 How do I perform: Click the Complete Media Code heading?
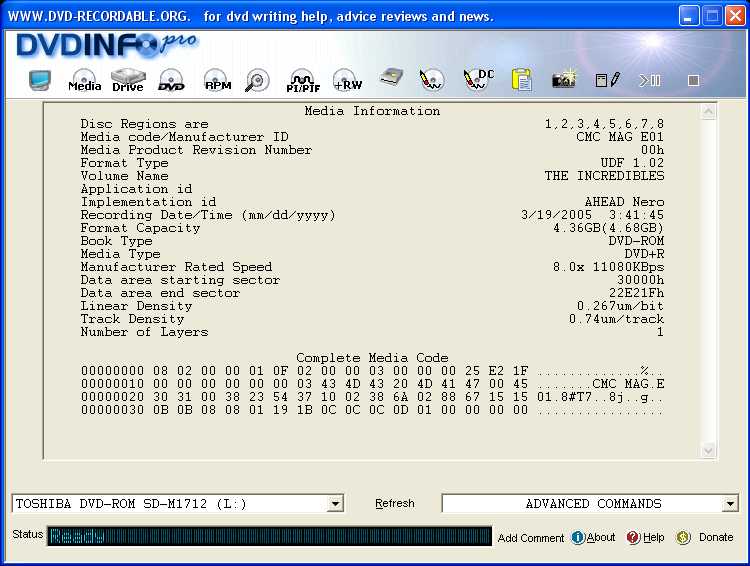[x=372, y=357]
